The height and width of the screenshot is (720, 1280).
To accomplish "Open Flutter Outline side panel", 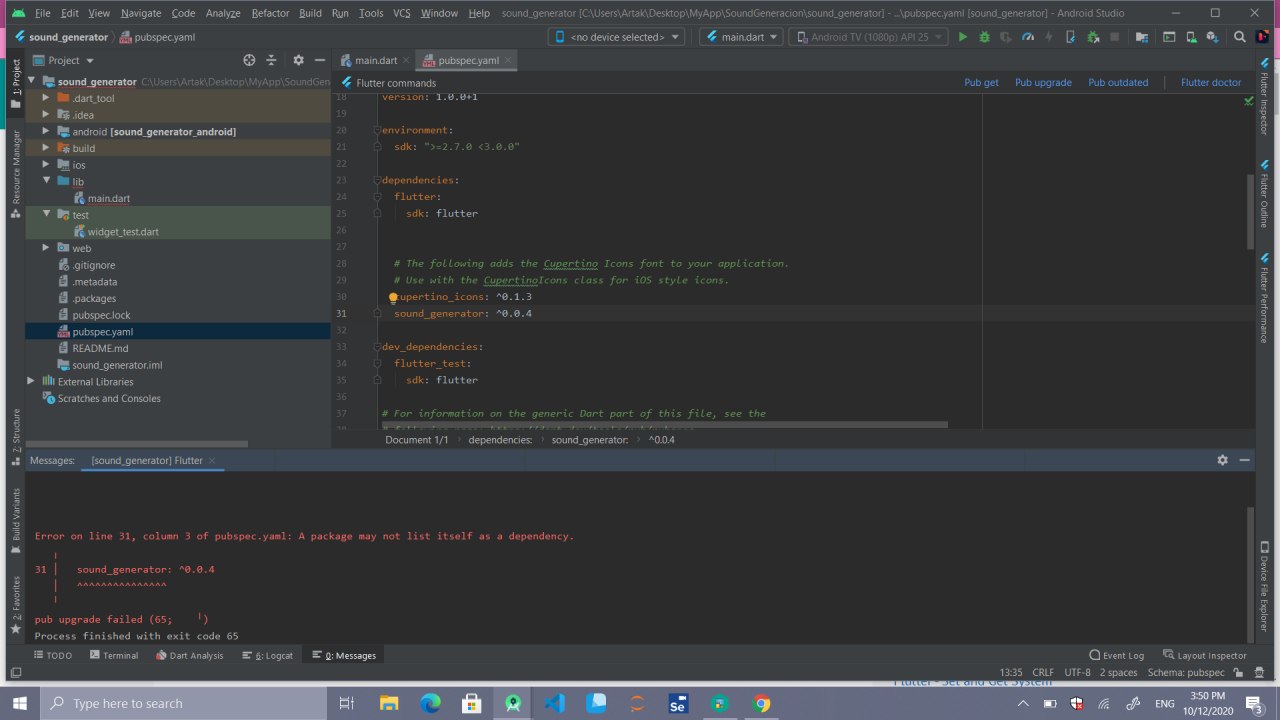I will coord(1265,194).
